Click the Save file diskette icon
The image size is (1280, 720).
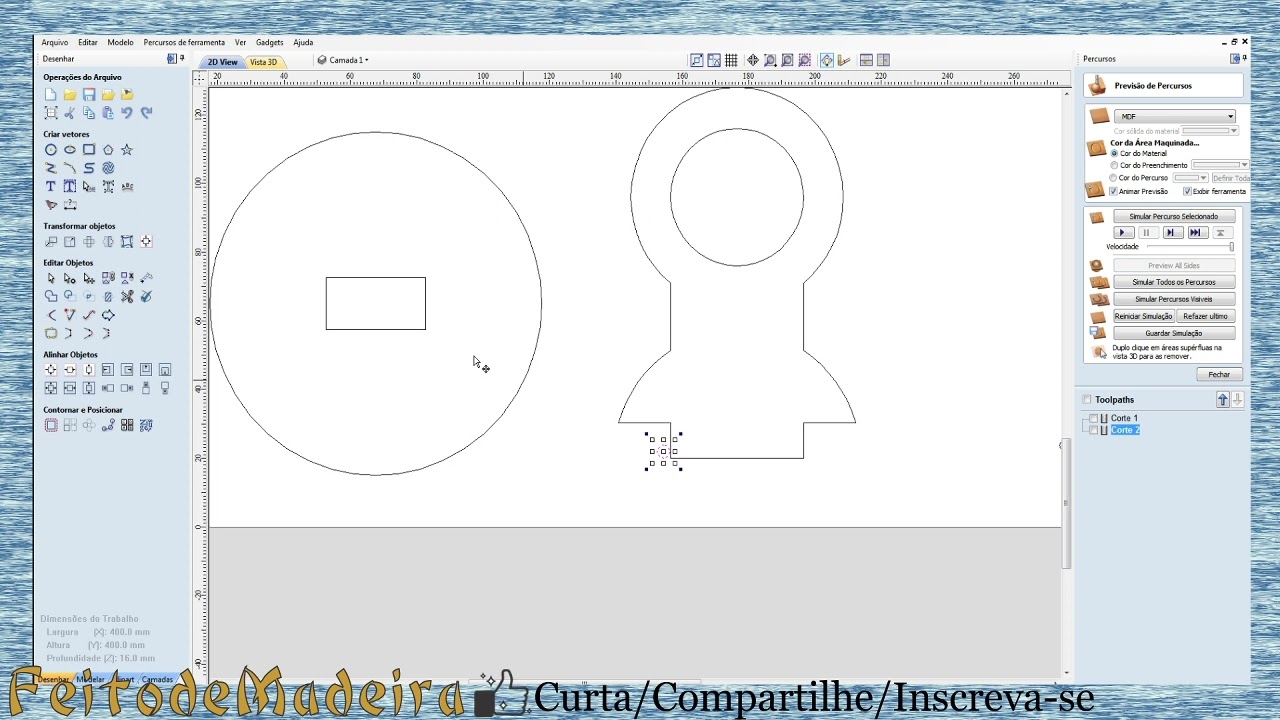pos(89,94)
